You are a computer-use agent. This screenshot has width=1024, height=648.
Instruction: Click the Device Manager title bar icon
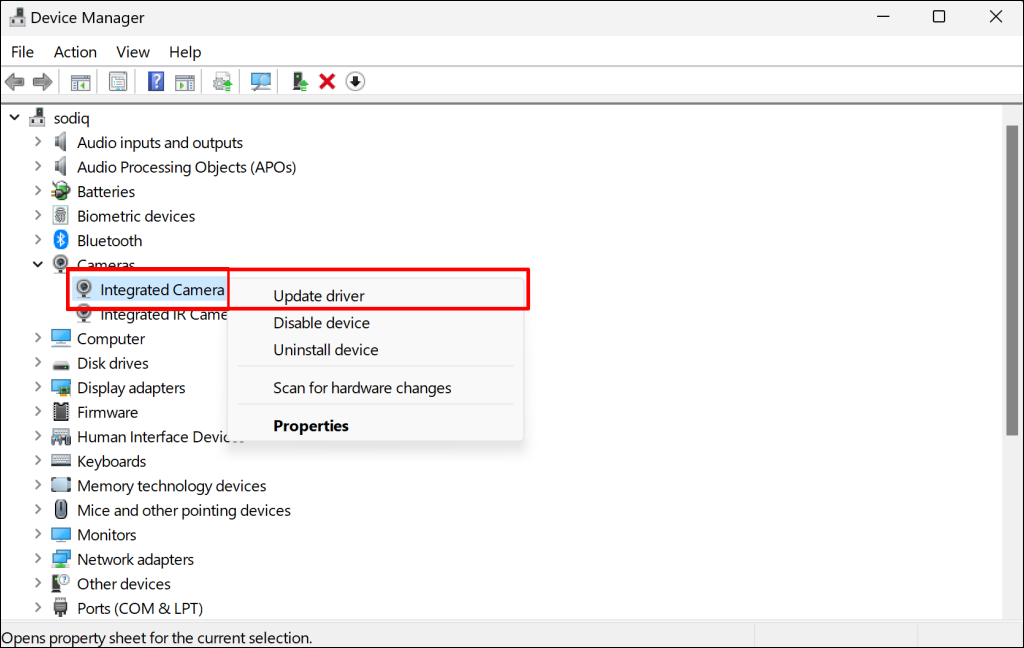[x=17, y=17]
